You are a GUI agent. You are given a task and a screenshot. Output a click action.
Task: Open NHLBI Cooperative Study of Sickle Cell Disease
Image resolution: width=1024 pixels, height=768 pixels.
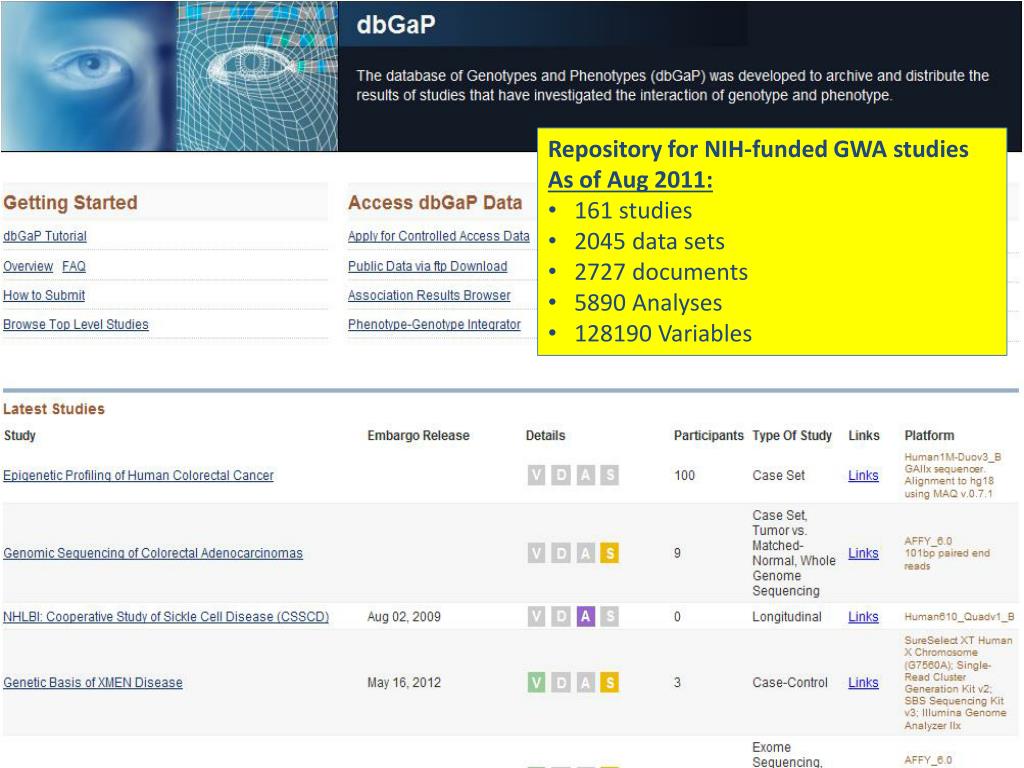point(166,616)
